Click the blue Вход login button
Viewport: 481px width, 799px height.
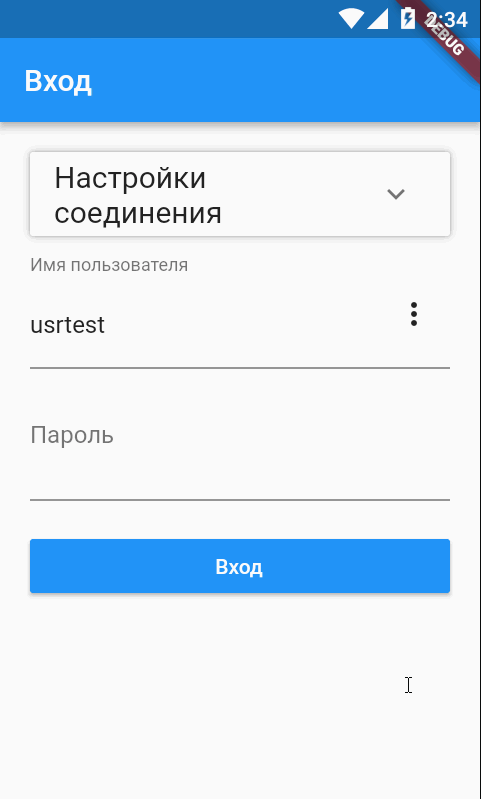[x=240, y=566]
